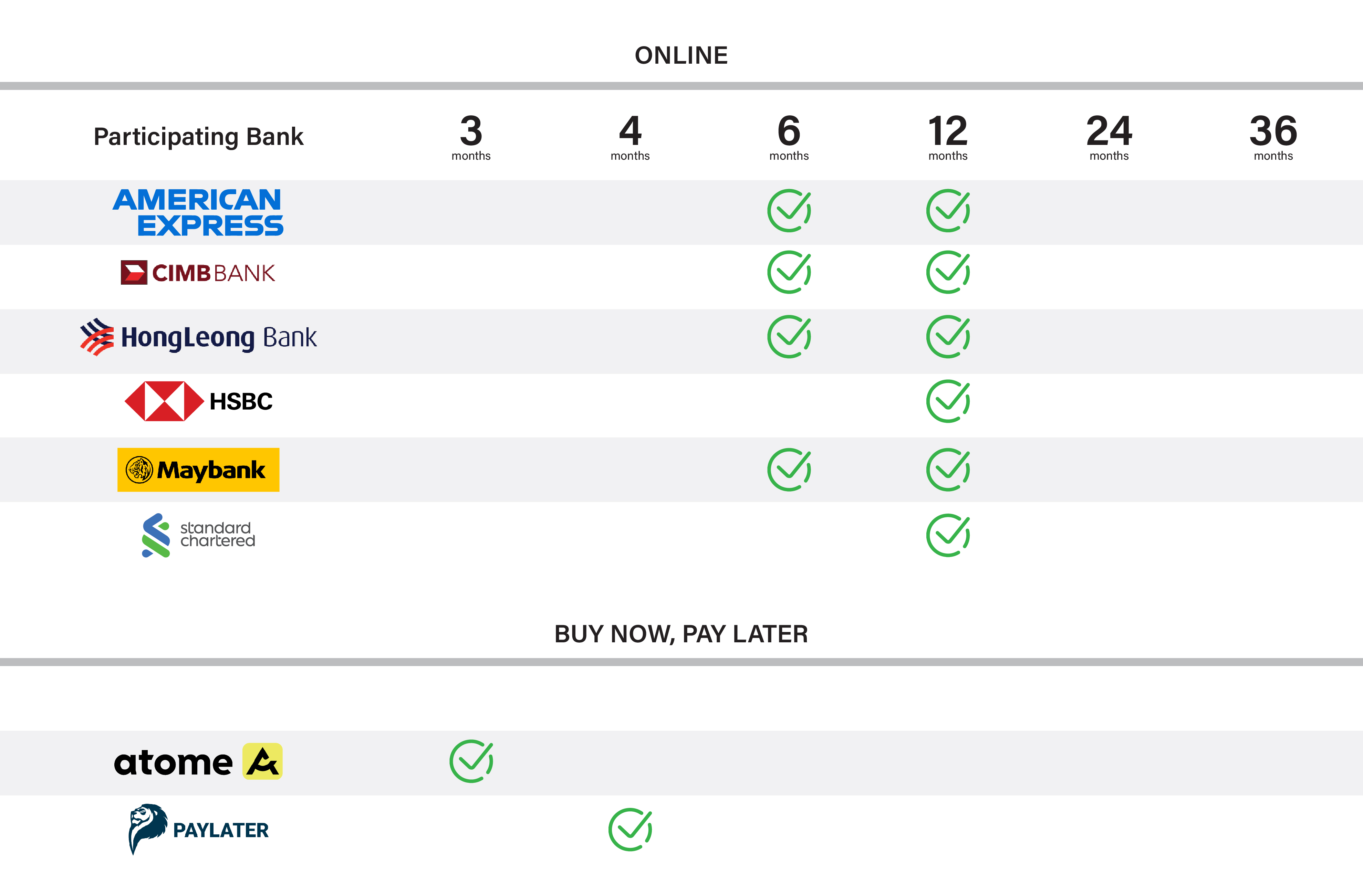This screenshot has height=896, width=1363.
Task: Click the Atome logo
Action: coord(198,761)
